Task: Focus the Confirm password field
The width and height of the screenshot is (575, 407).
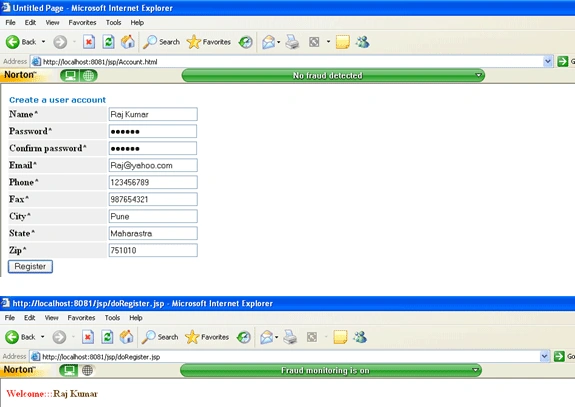Action: [x=153, y=148]
